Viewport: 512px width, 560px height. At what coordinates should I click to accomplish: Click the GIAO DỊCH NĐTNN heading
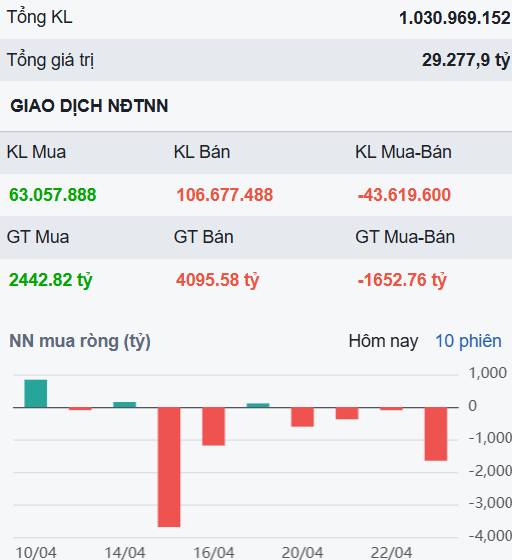click(89, 106)
